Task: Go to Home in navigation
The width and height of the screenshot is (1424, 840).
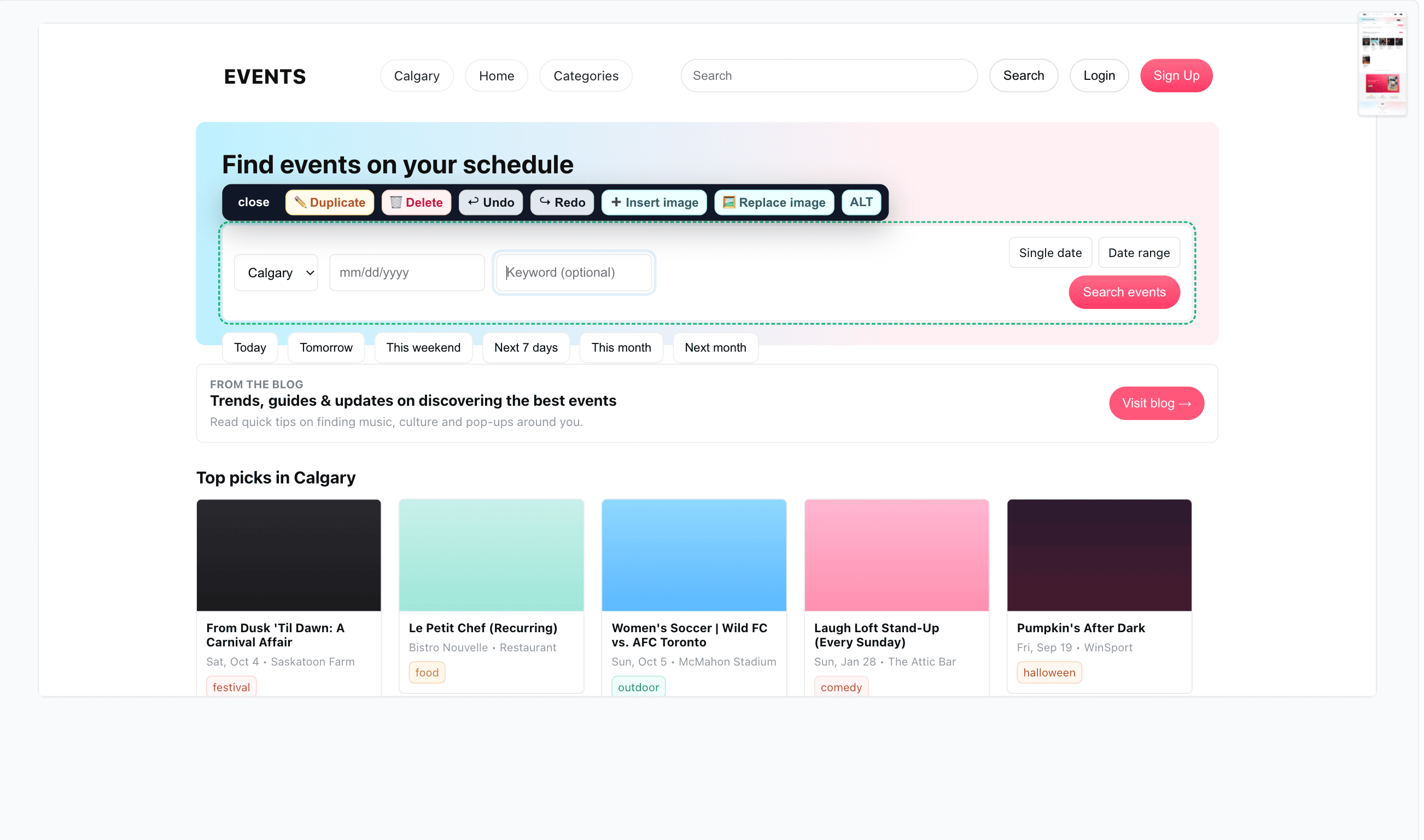Action: (x=498, y=76)
